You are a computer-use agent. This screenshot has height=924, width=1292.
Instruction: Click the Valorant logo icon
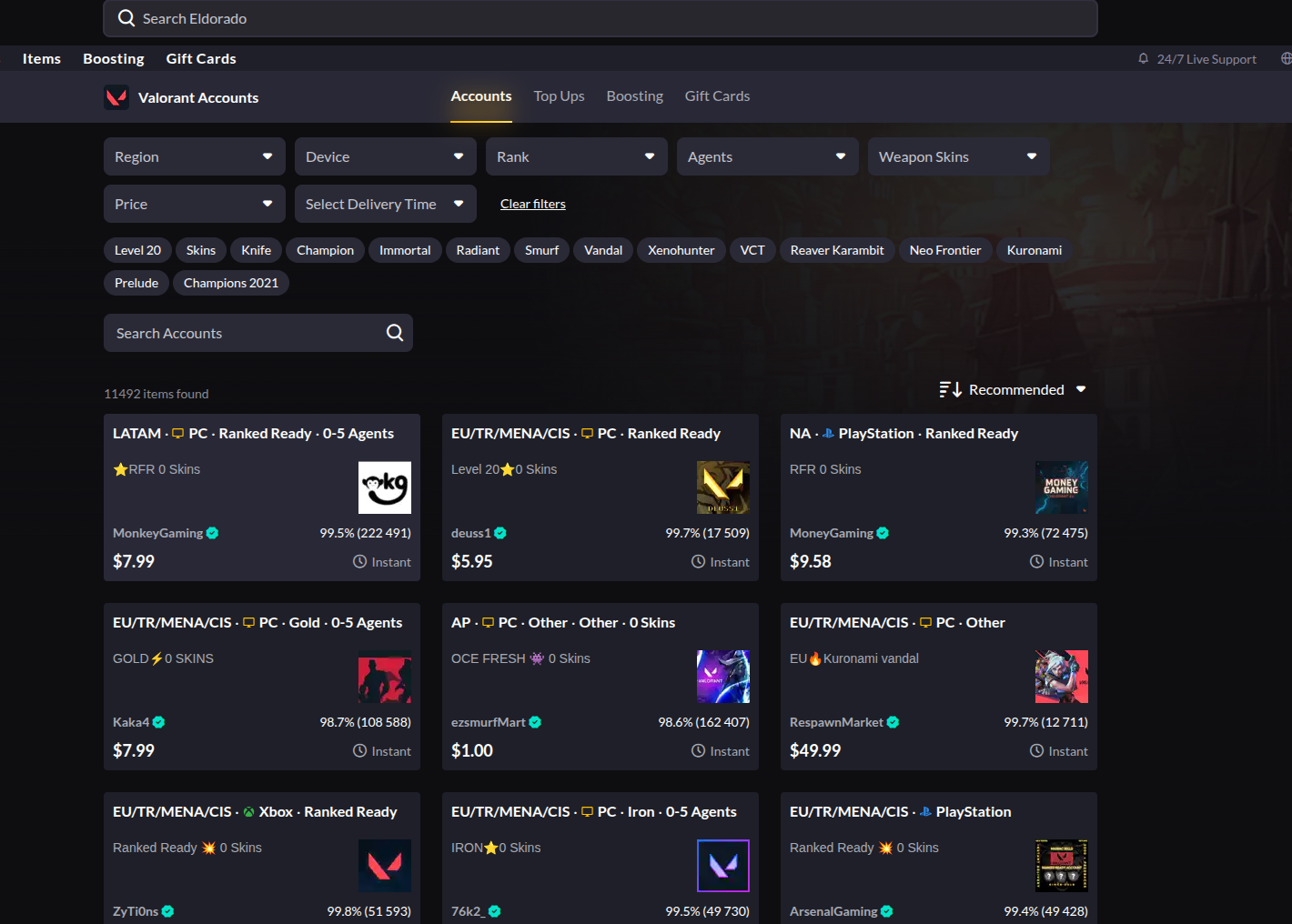[x=116, y=97]
